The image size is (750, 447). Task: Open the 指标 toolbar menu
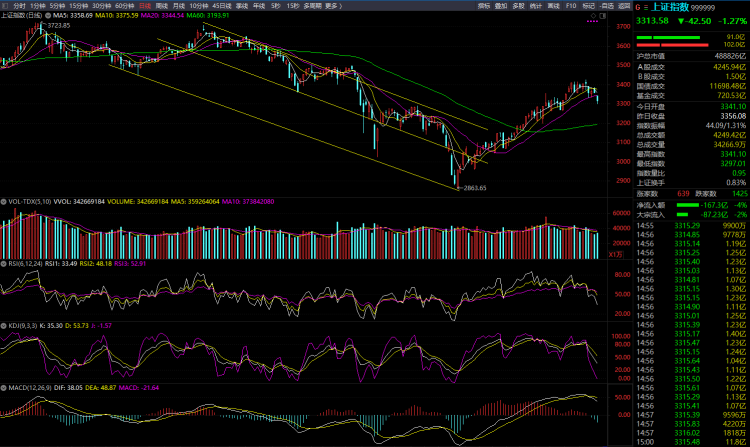pyautogui.click(x=484, y=5)
